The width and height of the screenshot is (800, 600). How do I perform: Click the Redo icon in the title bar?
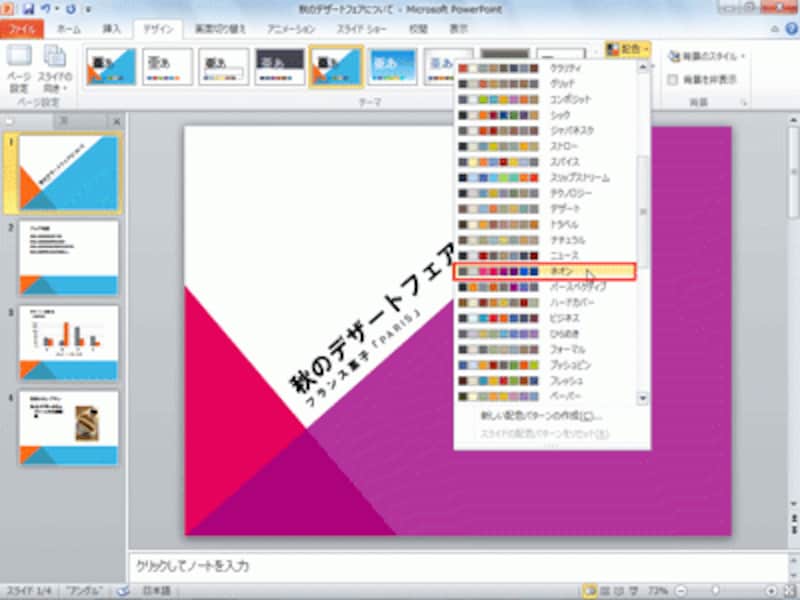71,9
